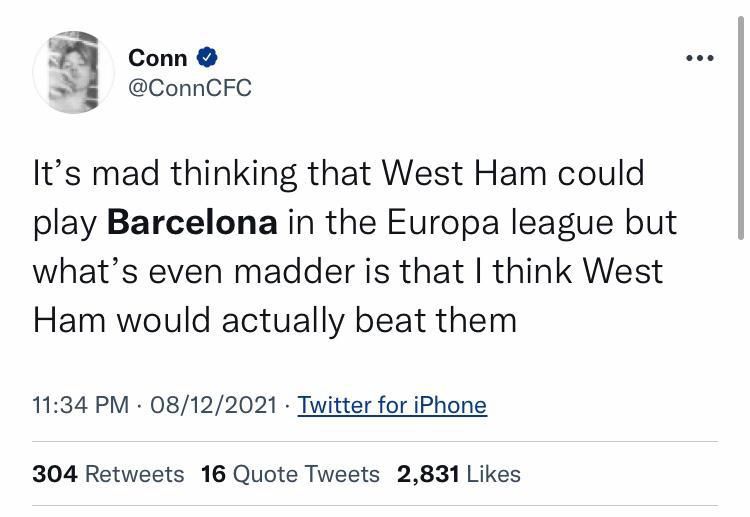Click the 11:34 PM timestamp
The image size is (750, 517).
tap(80, 405)
